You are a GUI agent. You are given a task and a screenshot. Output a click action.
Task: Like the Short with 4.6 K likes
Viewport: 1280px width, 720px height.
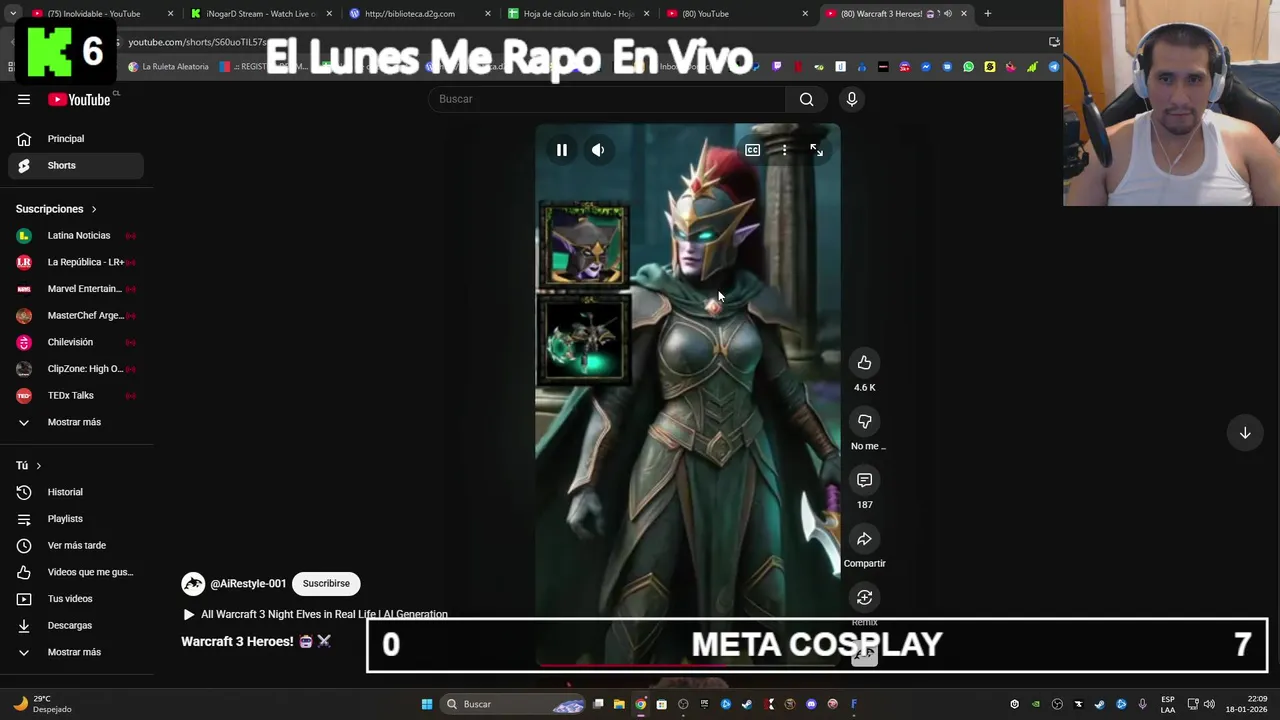pyautogui.click(x=864, y=363)
